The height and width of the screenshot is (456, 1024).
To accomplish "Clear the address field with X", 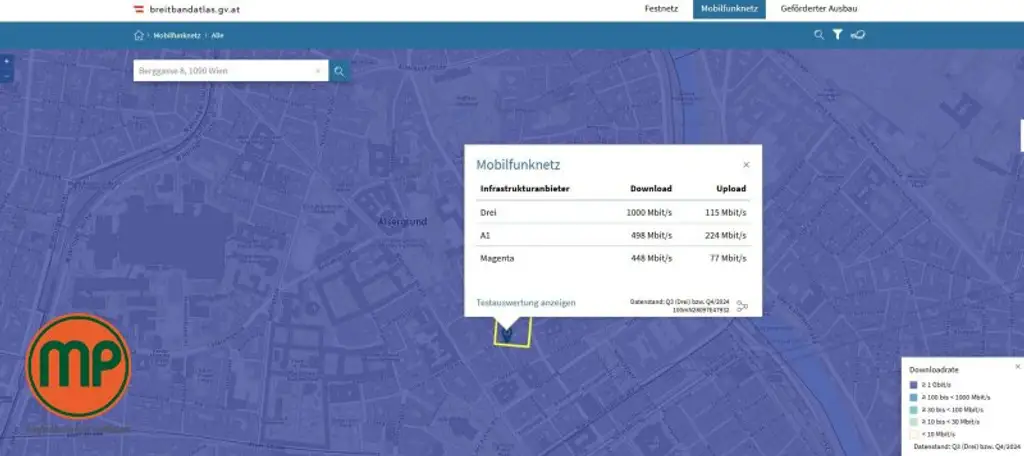I will pos(318,71).
